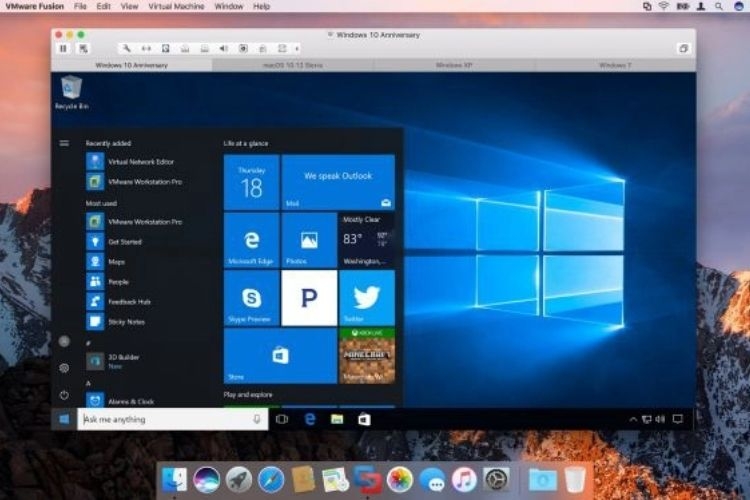Viewport: 750px width, 500px height.
Task: Open VM settings via the wrench icon
Action: pos(126,48)
